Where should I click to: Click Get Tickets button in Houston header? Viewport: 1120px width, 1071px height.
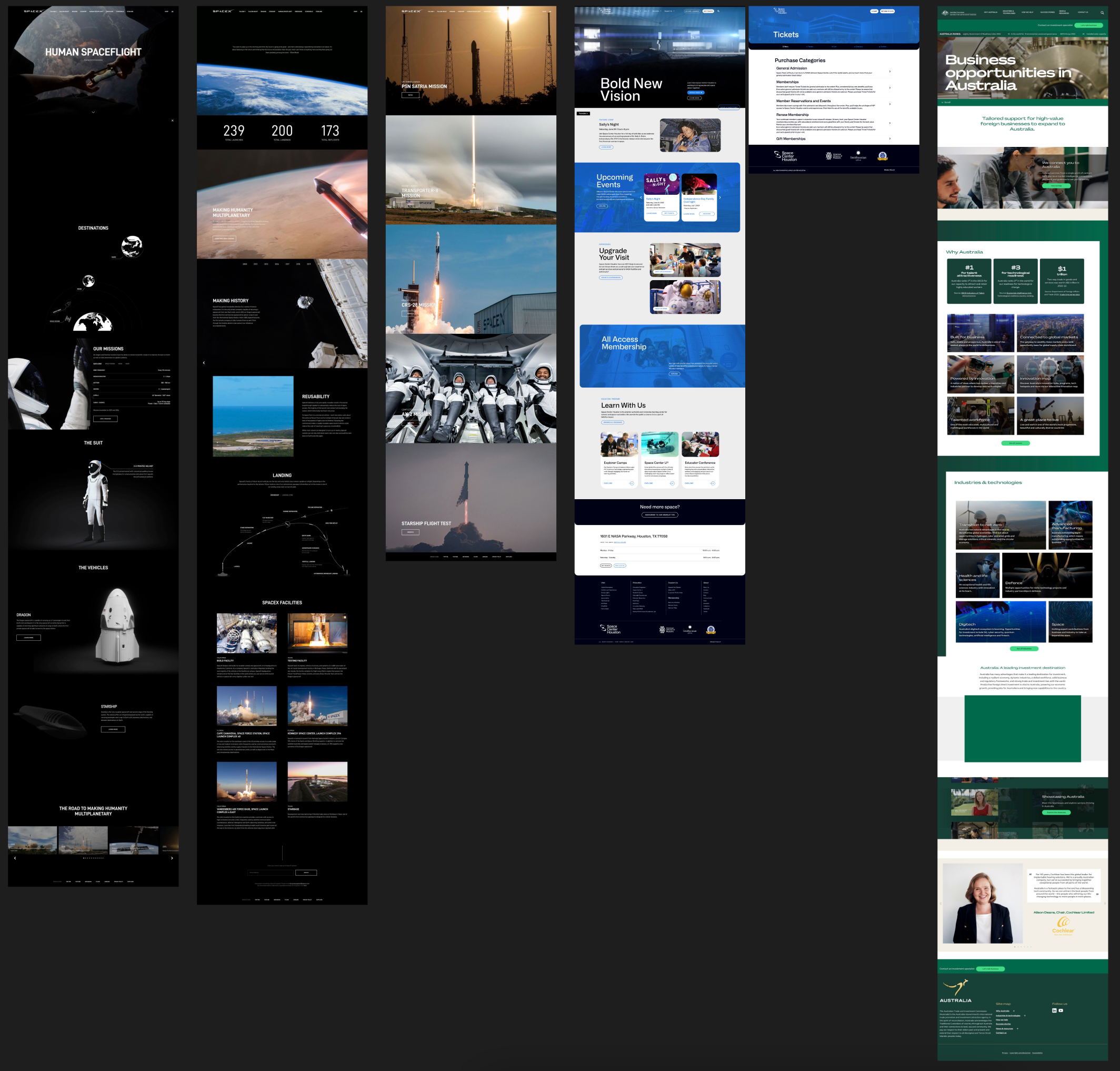pyautogui.click(x=707, y=11)
